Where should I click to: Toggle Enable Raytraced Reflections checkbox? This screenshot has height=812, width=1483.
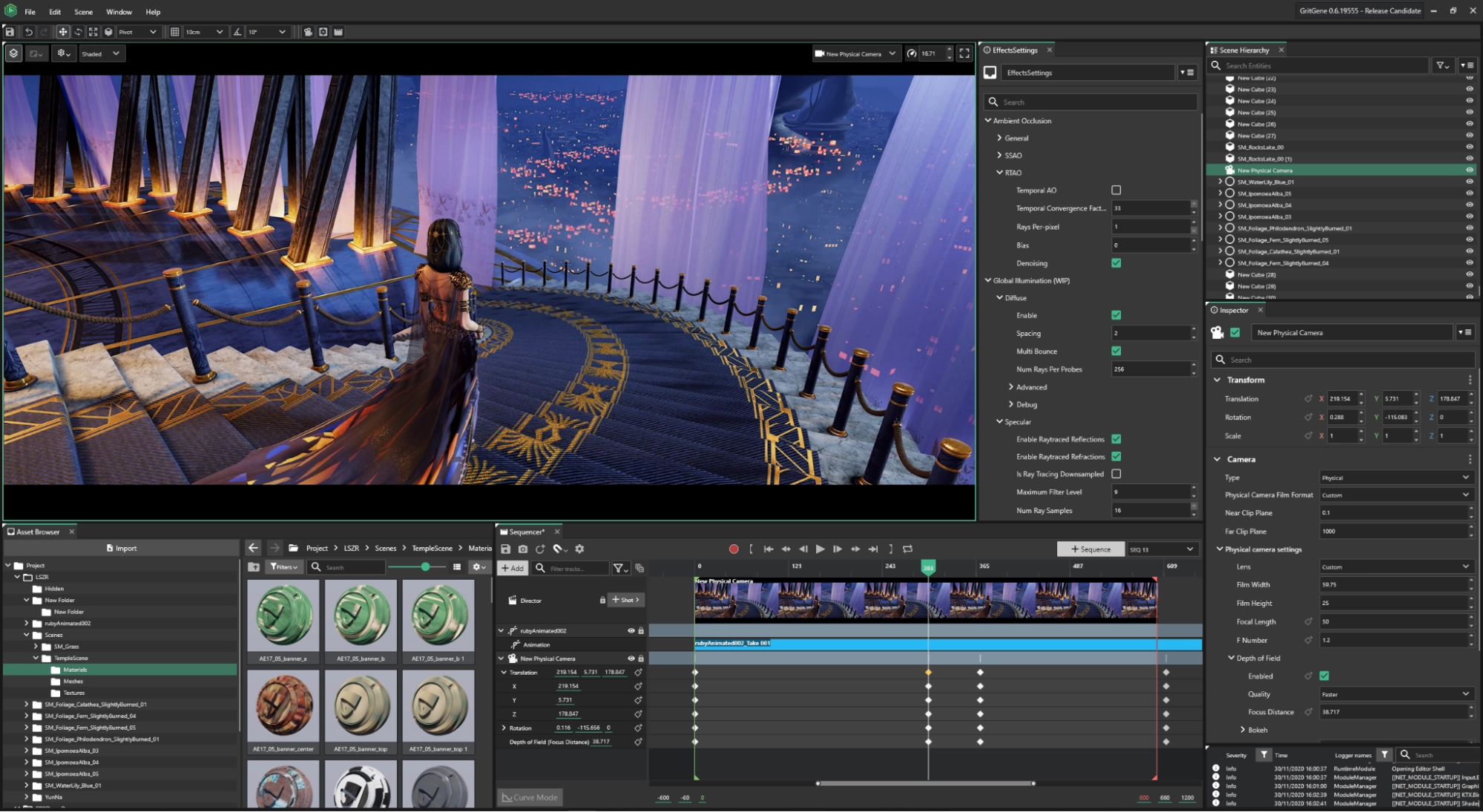pyautogui.click(x=1117, y=438)
